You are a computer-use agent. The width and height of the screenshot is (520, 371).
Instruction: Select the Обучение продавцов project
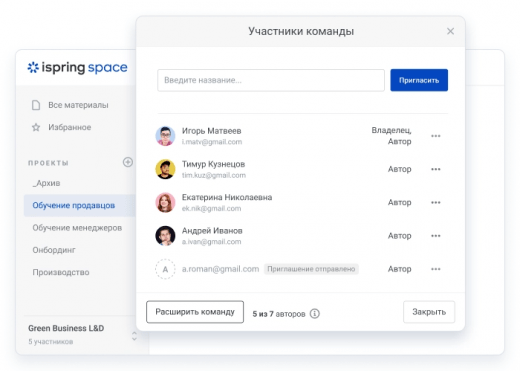click(x=80, y=205)
